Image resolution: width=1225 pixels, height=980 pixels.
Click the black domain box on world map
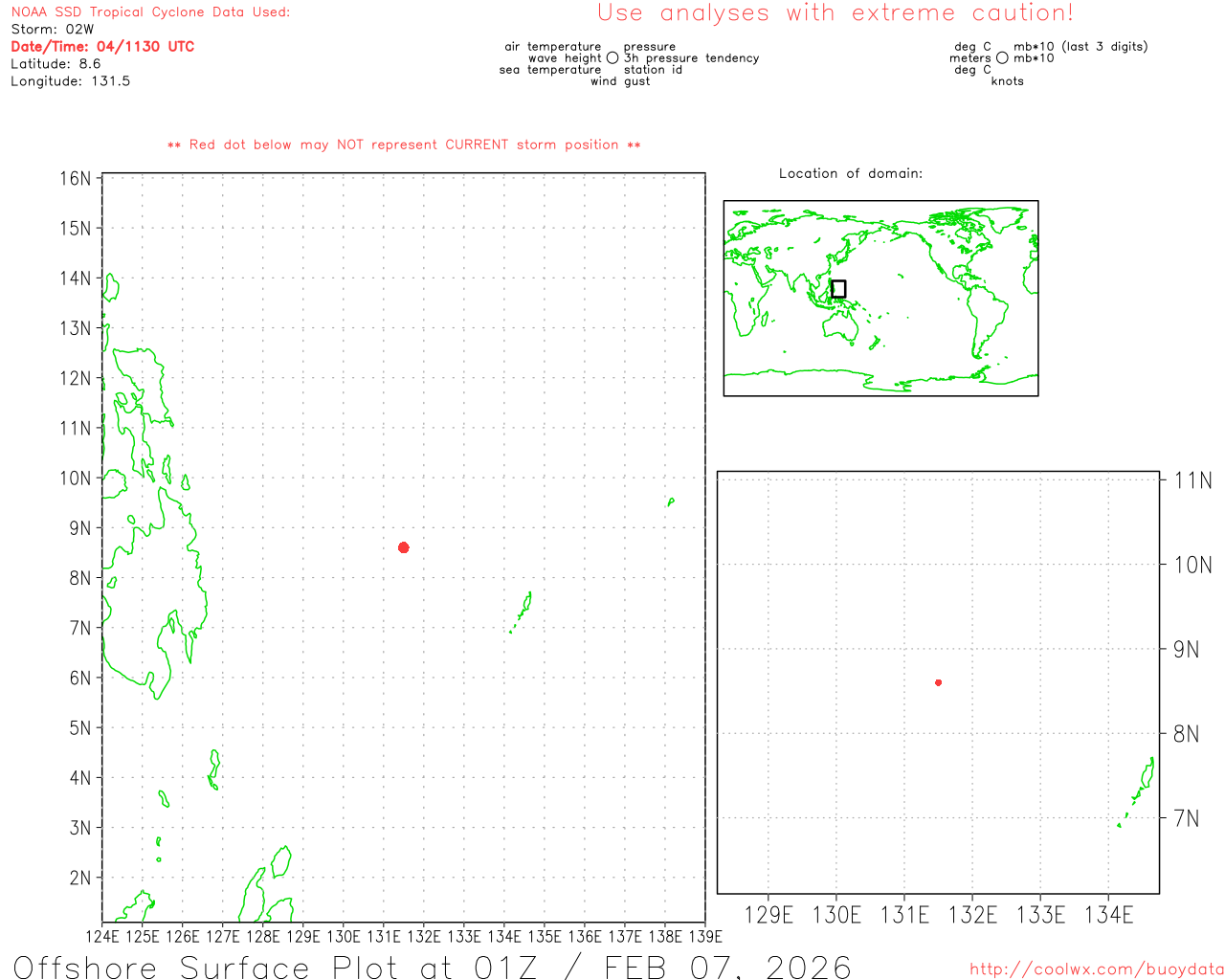pos(838,289)
